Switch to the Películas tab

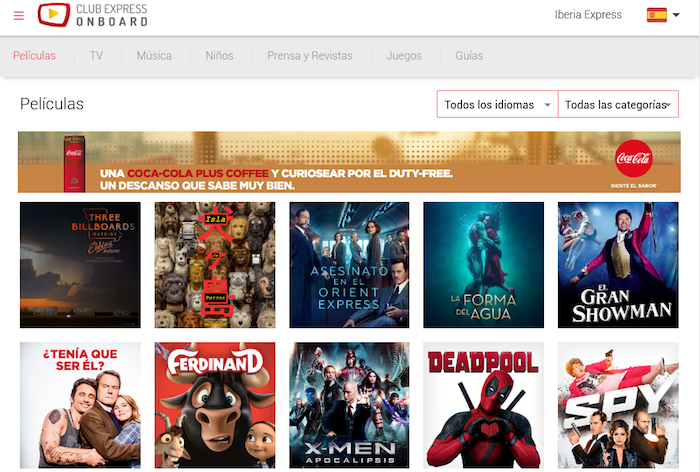(x=34, y=56)
